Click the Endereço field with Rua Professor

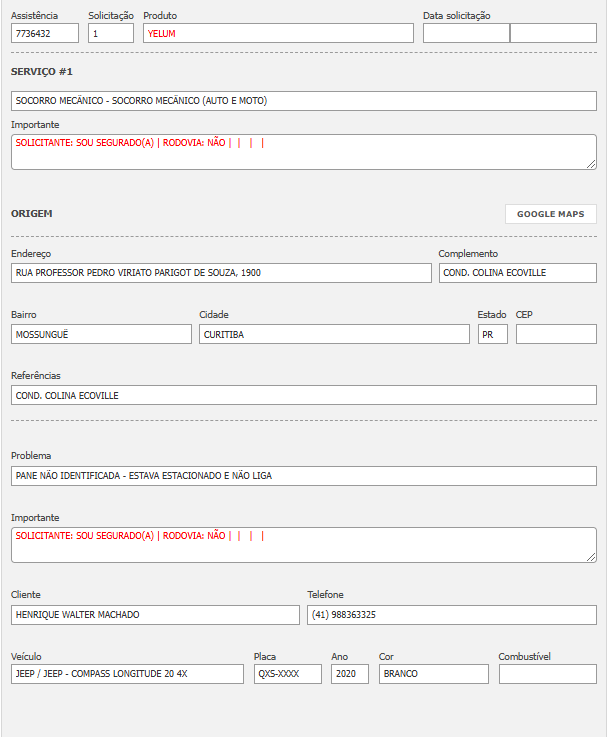pyautogui.click(x=221, y=273)
